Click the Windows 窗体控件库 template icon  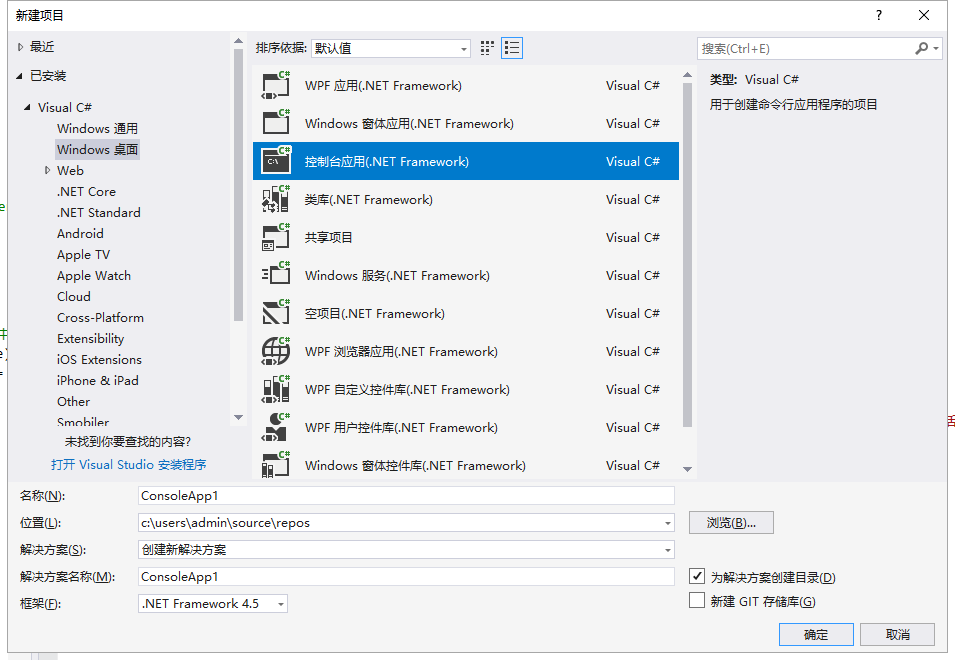(275, 465)
